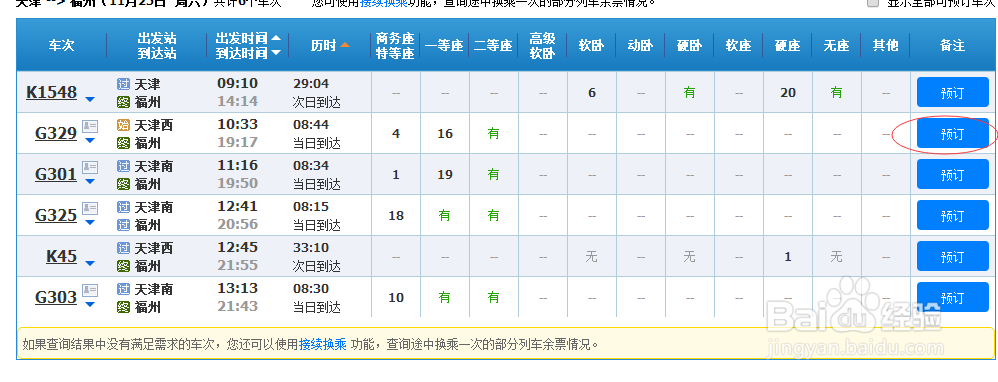Click business seat count 18 for G325
This screenshot has height=382, width=998.
[396, 215]
